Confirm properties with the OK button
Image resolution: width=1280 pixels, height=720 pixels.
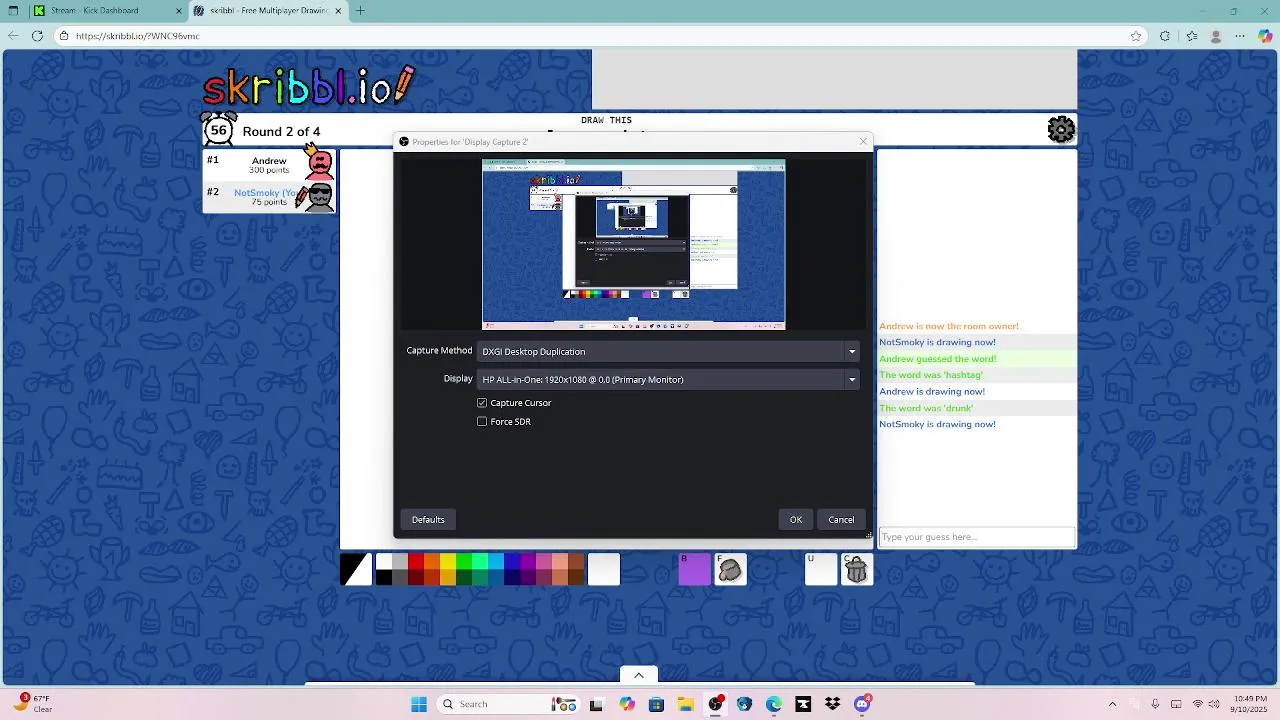click(x=796, y=519)
